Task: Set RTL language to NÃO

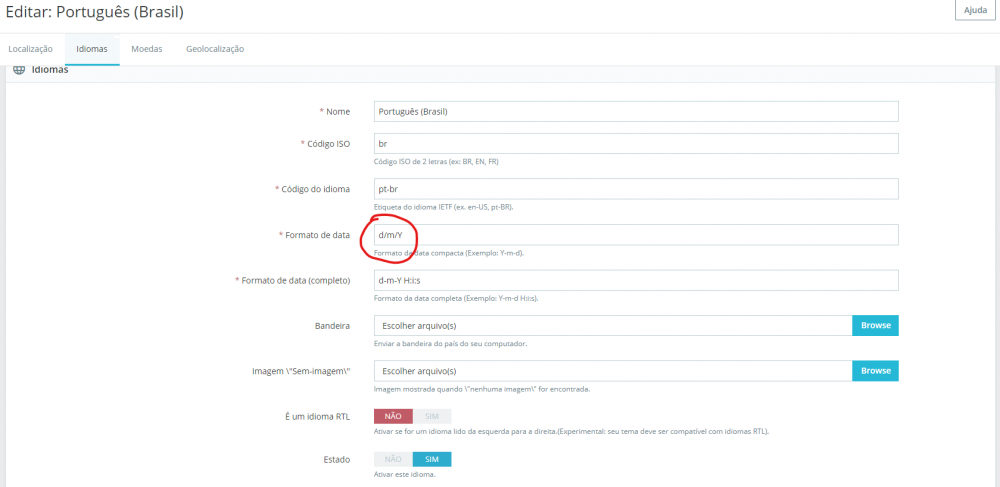Action: 393,416
